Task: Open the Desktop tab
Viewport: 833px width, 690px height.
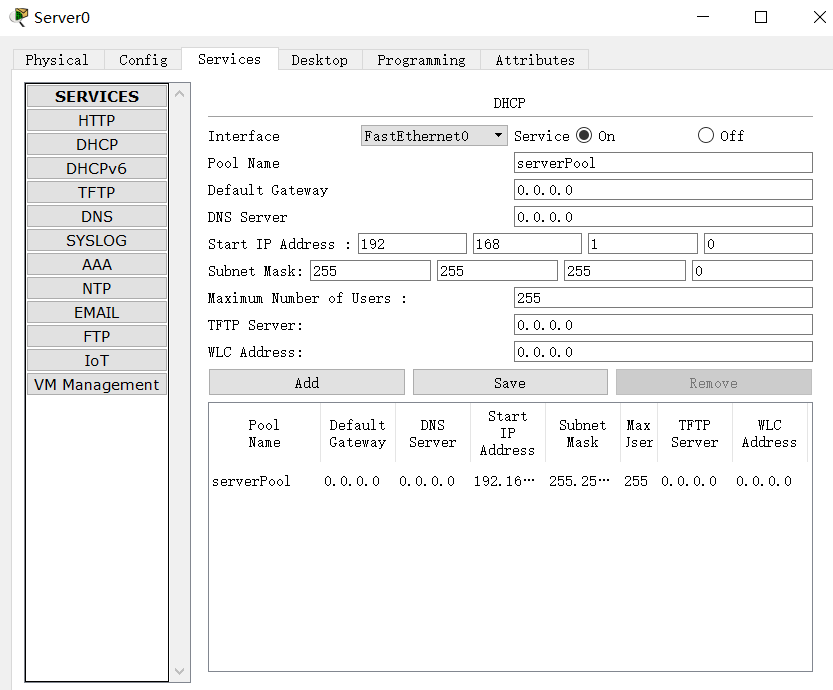Action: coord(319,60)
